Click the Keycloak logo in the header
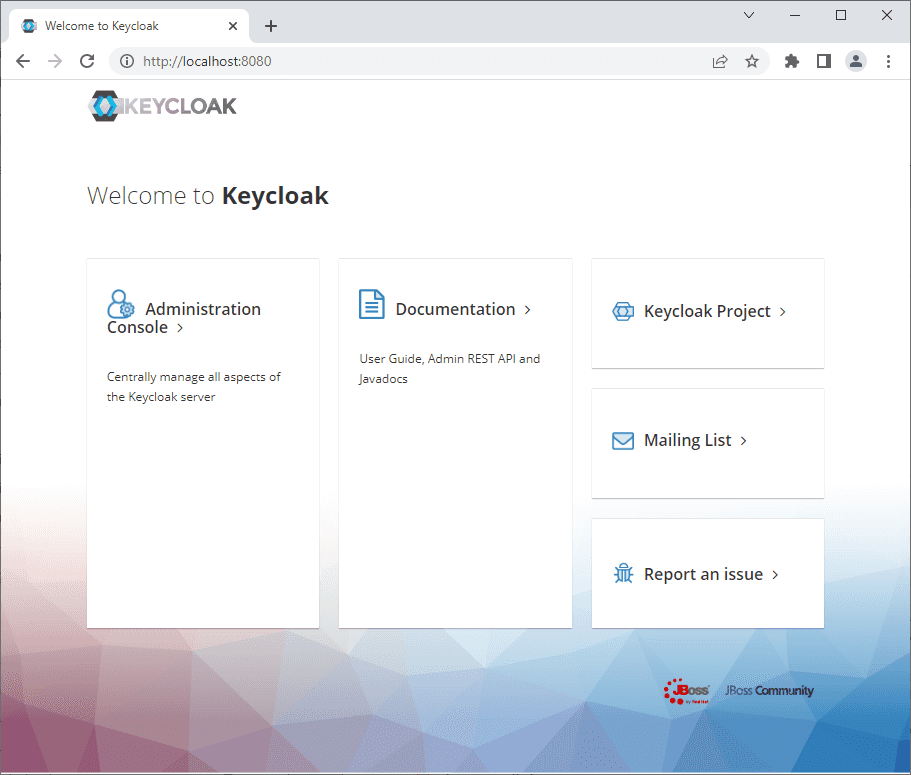This screenshot has height=775, width=911. coord(163,105)
